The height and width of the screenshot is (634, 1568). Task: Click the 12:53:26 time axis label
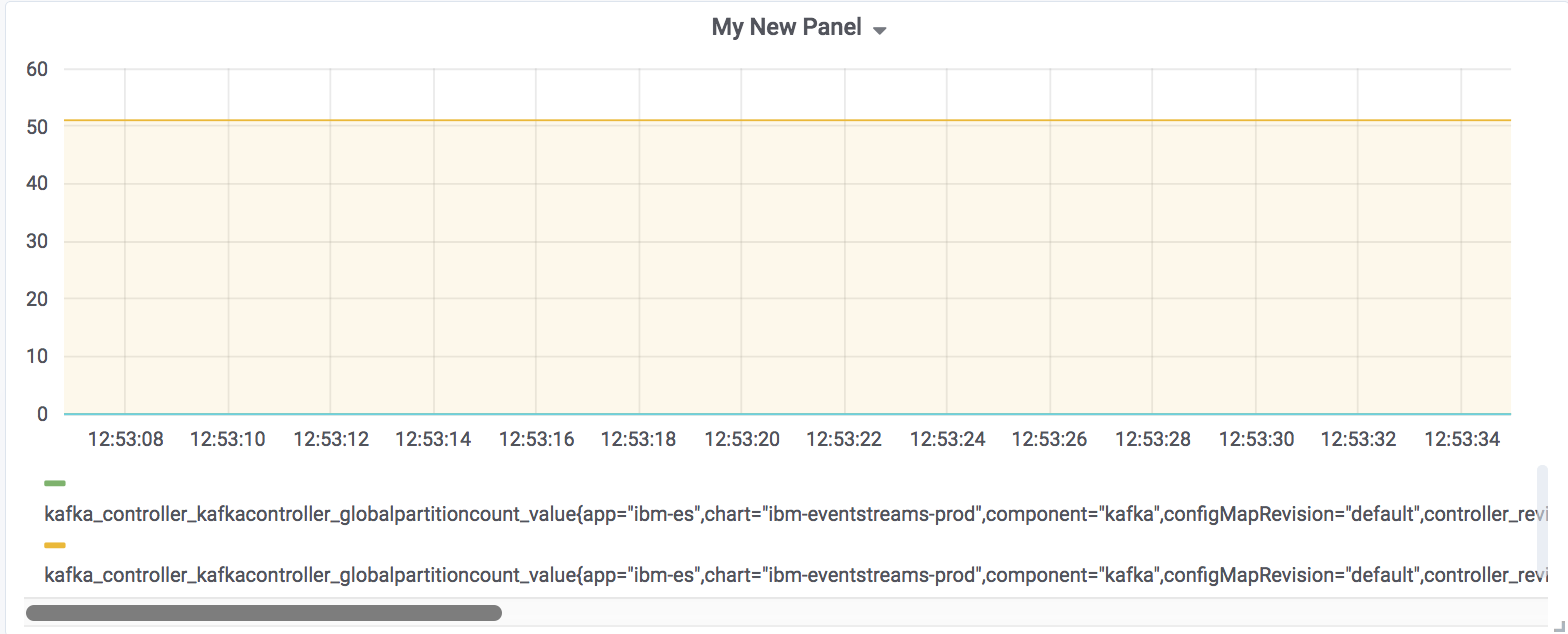point(1050,439)
